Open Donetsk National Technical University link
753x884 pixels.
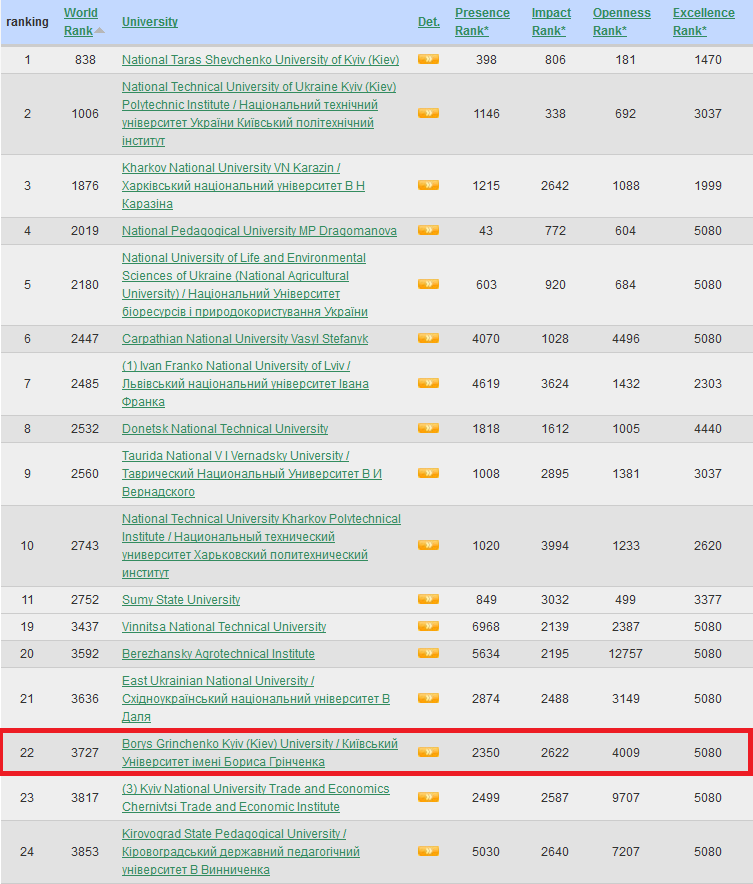tap(225, 429)
